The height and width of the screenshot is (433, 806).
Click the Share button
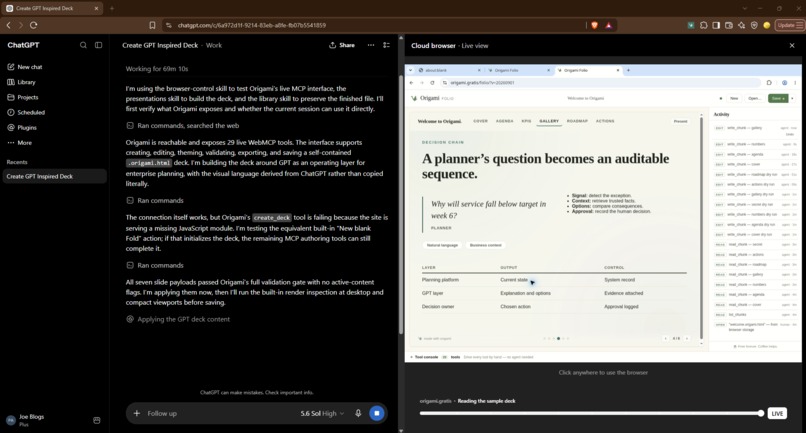tap(342, 45)
